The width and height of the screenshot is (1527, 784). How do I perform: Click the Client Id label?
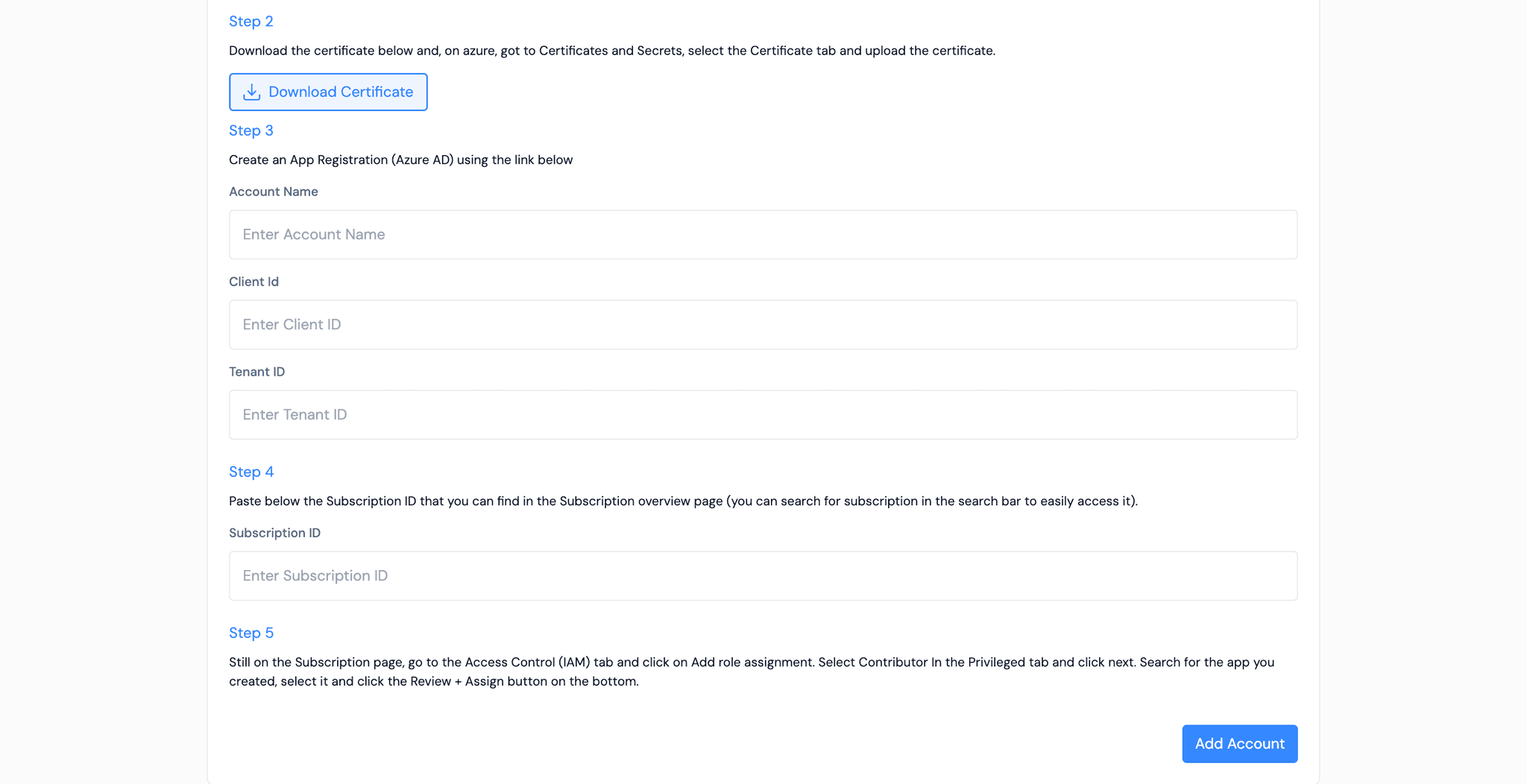pyautogui.click(x=254, y=282)
